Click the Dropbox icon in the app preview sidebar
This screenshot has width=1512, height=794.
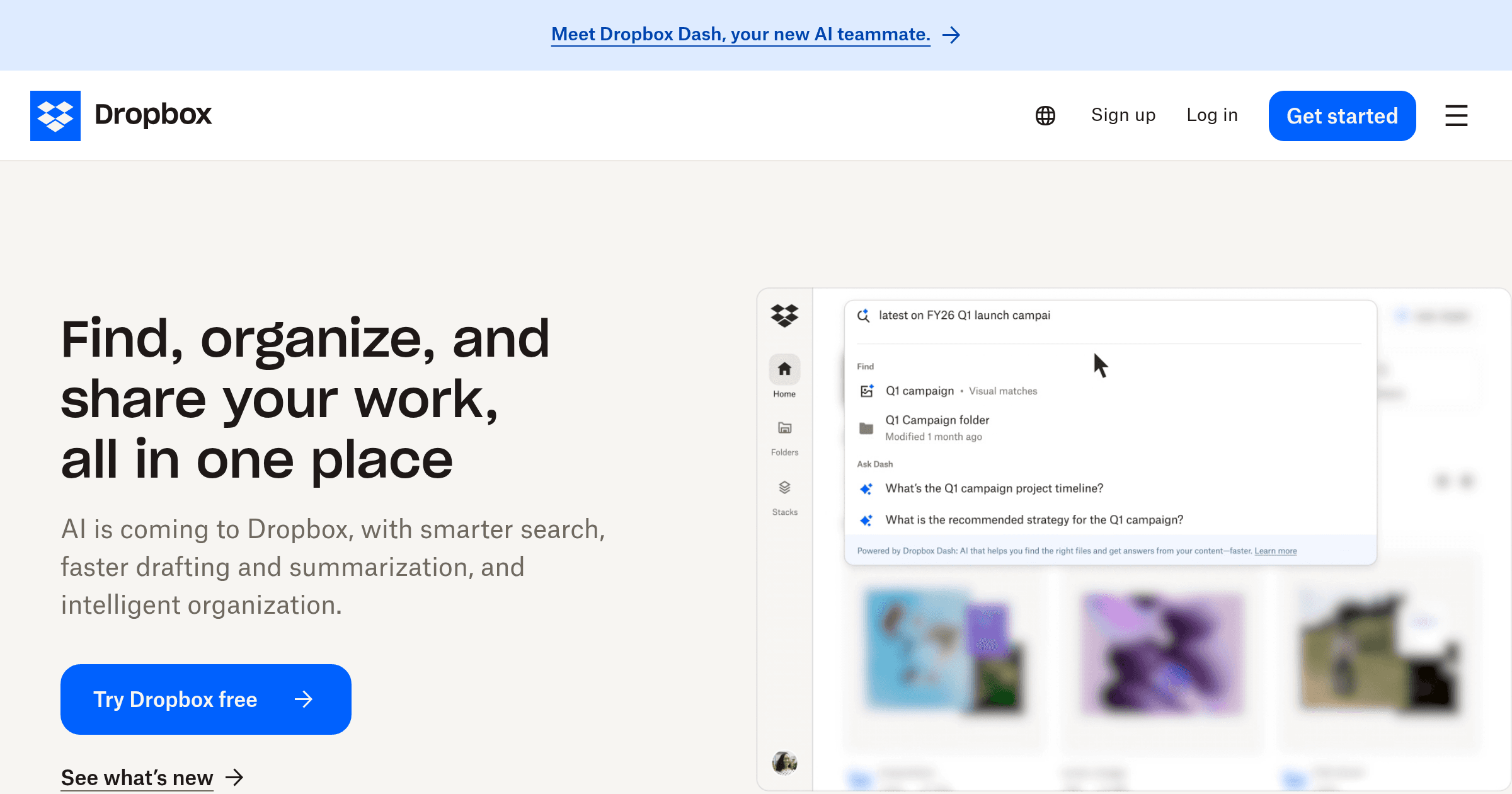pos(784,315)
